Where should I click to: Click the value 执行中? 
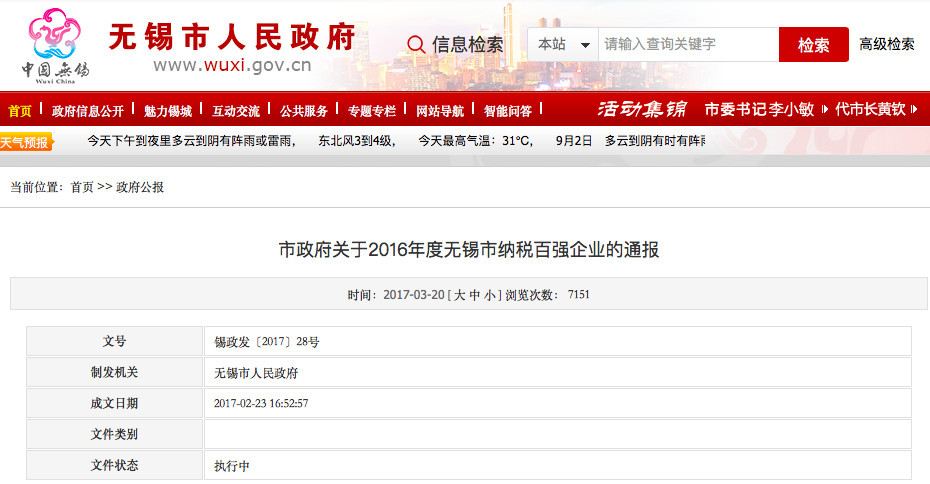click(x=231, y=466)
